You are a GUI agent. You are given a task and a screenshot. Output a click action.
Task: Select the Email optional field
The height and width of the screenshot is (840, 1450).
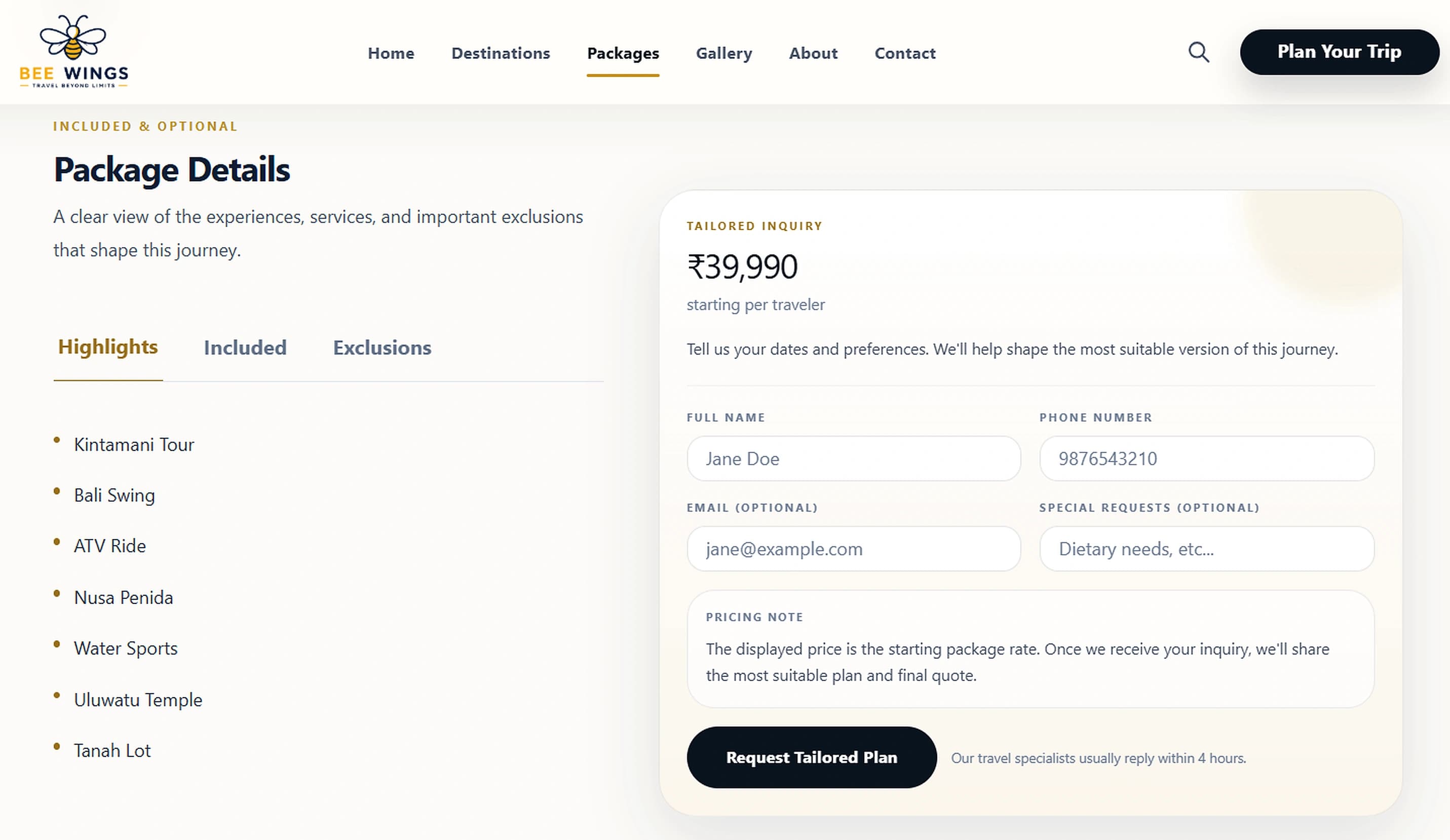[854, 549]
